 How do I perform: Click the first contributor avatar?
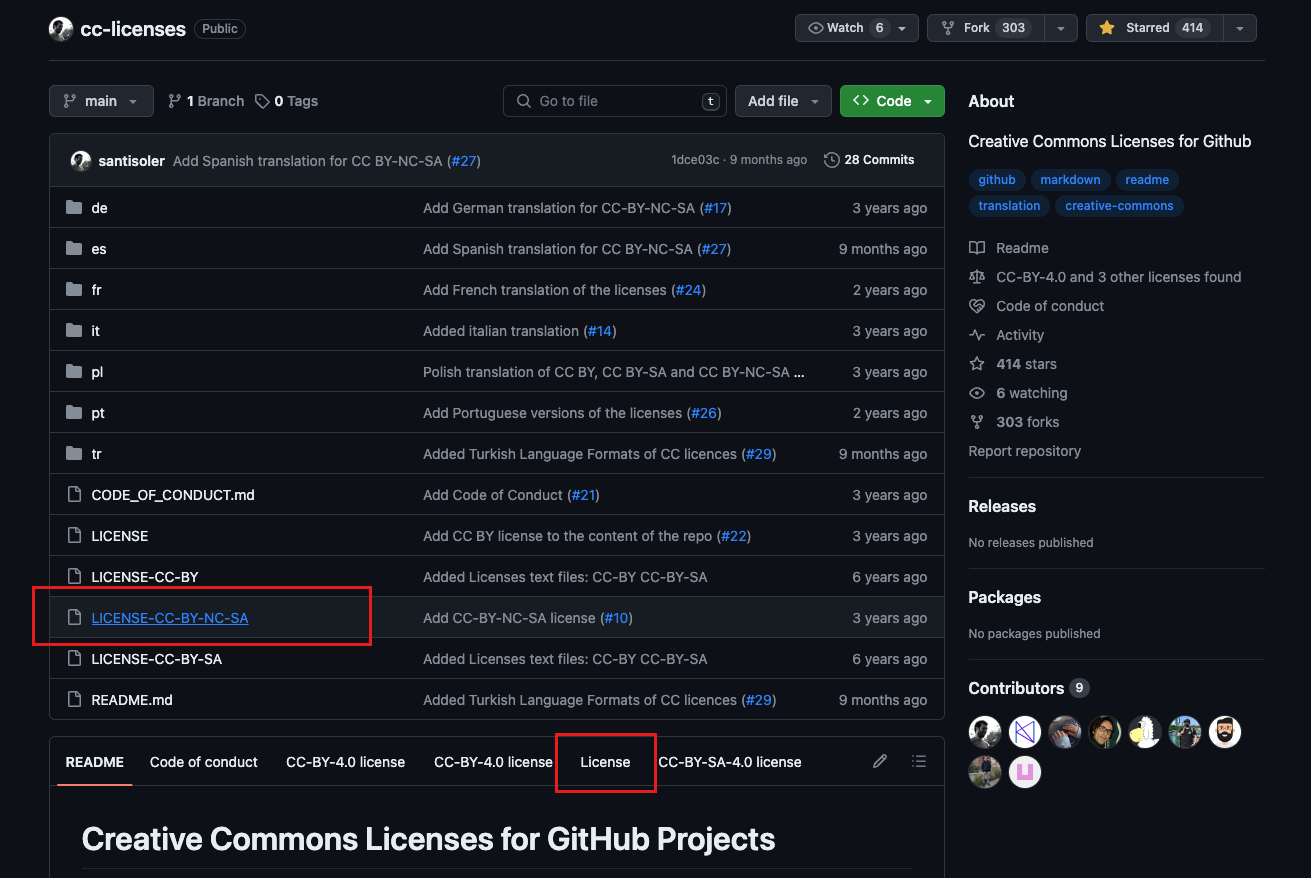tap(985, 732)
